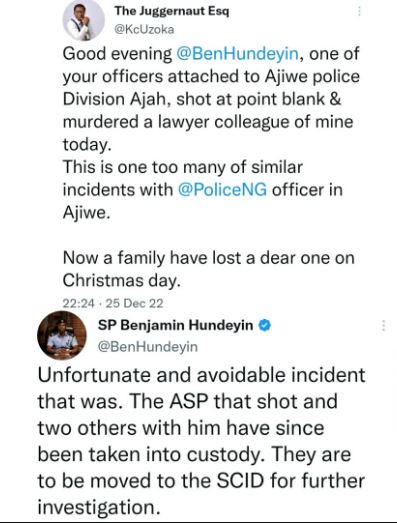This screenshot has width=397, height=523.
Task: Open more options menu on Juggernaut tweet
Action: tap(359, 12)
